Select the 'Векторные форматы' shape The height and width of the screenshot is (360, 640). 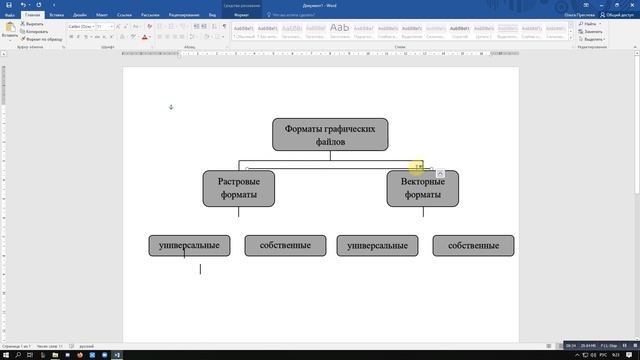[x=423, y=188]
